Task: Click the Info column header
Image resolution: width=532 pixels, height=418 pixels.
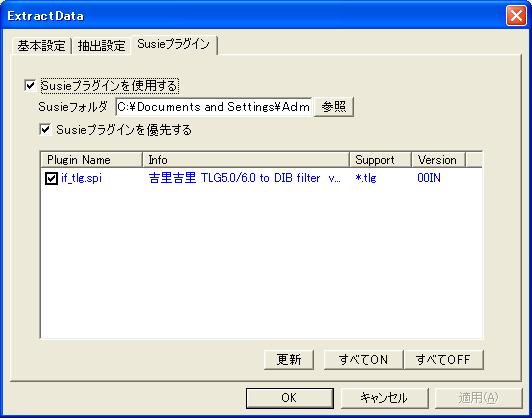Action: click(246, 160)
